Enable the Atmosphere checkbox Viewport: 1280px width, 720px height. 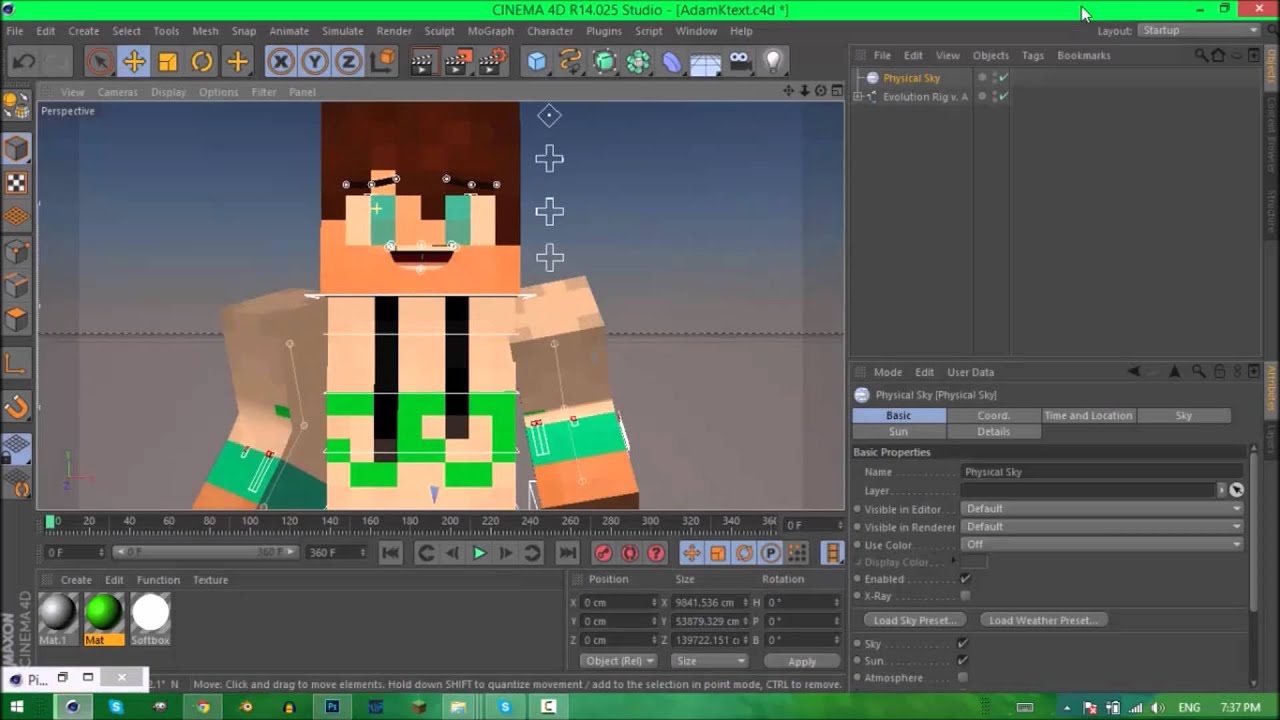(x=962, y=678)
